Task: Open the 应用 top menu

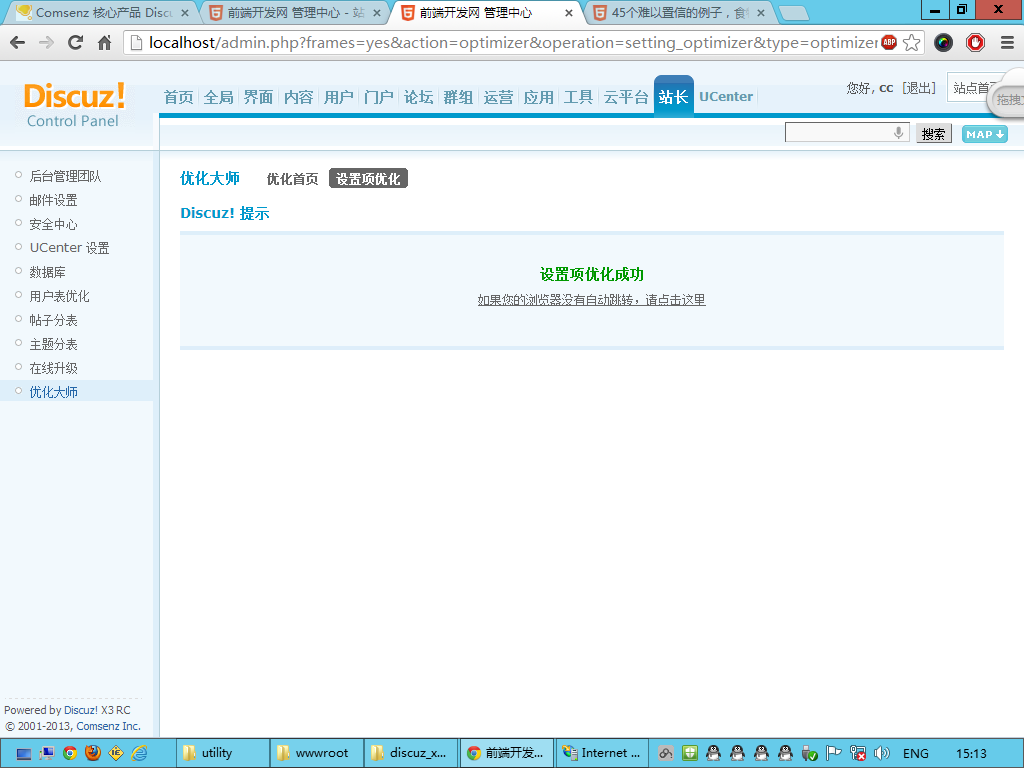Action: (538, 97)
